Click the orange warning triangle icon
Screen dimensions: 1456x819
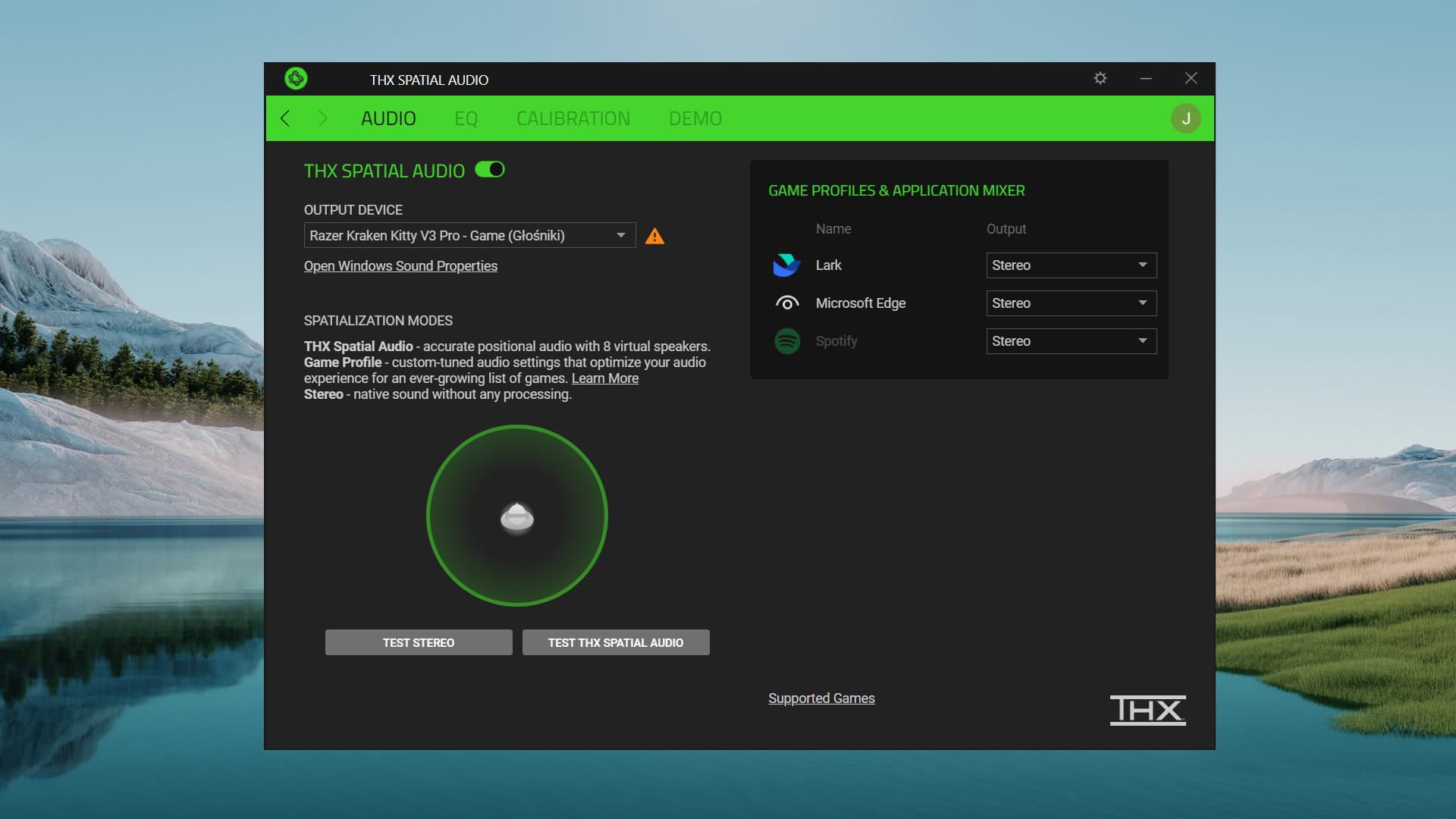coord(654,237)
